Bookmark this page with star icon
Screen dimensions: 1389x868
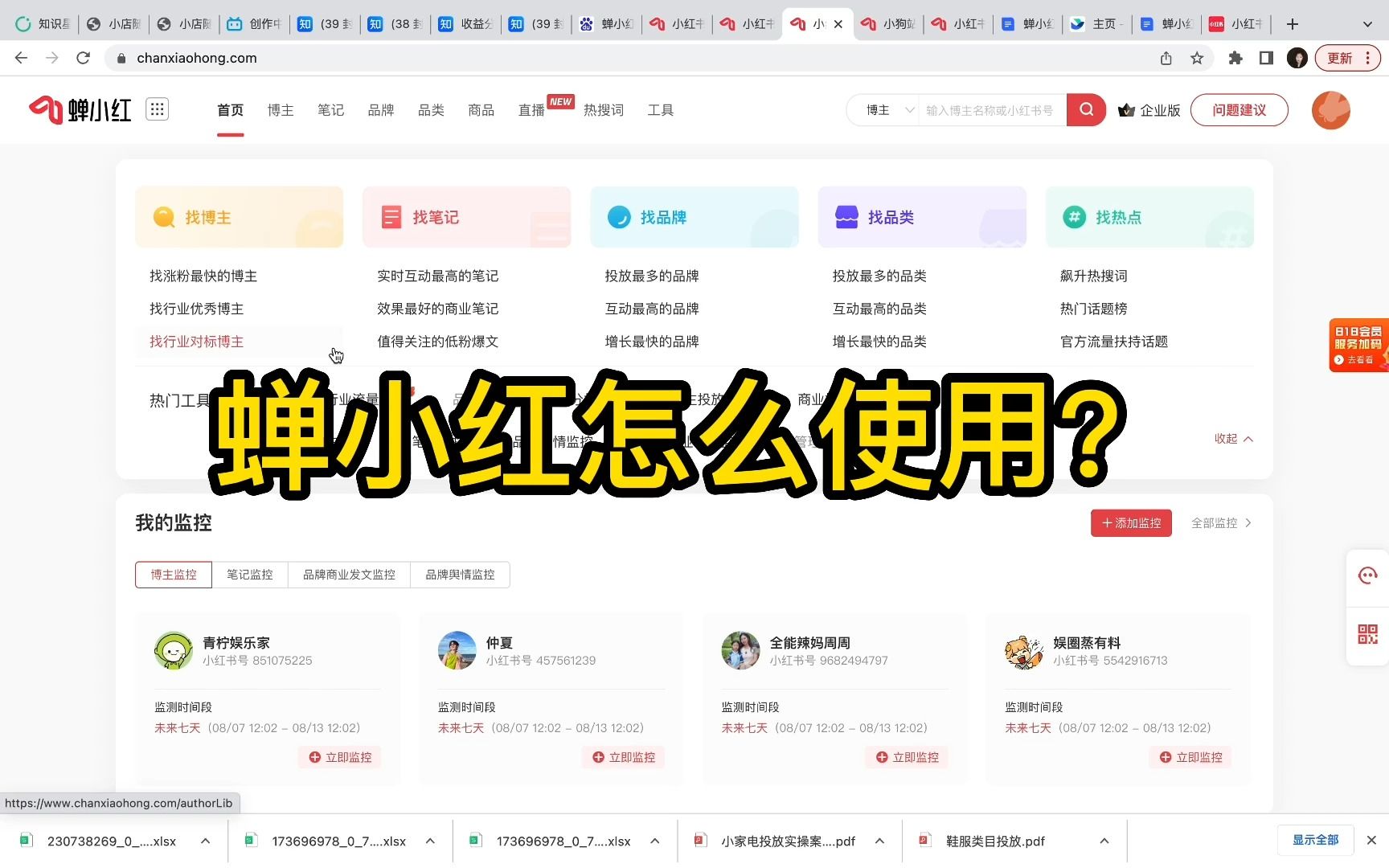tap(1197, 58)
